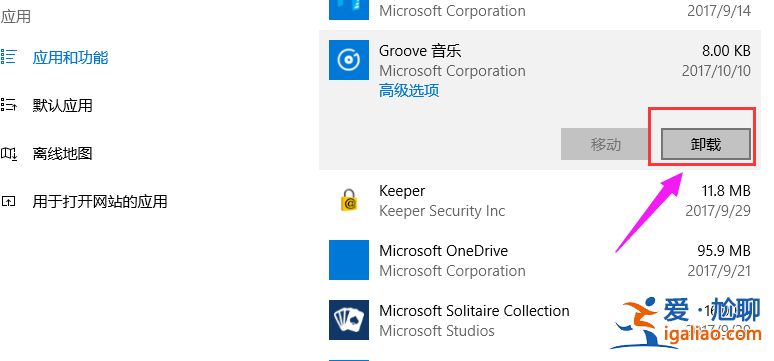Viewport: 774px width, 361px height.
Task: Select Microsoft Solitaire Collection entry name
Action: 474,311
